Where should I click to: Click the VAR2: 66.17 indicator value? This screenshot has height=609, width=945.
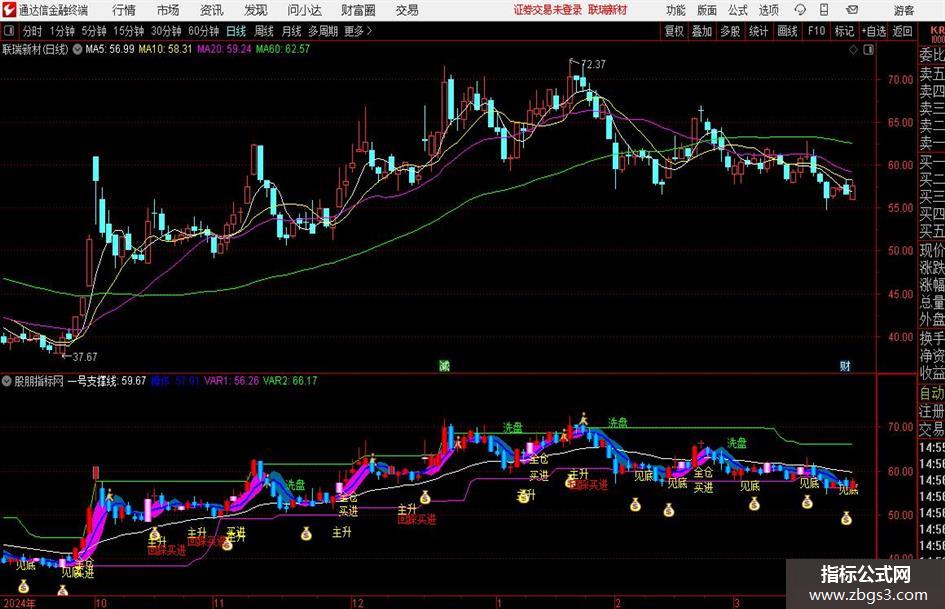pos(290,381)
